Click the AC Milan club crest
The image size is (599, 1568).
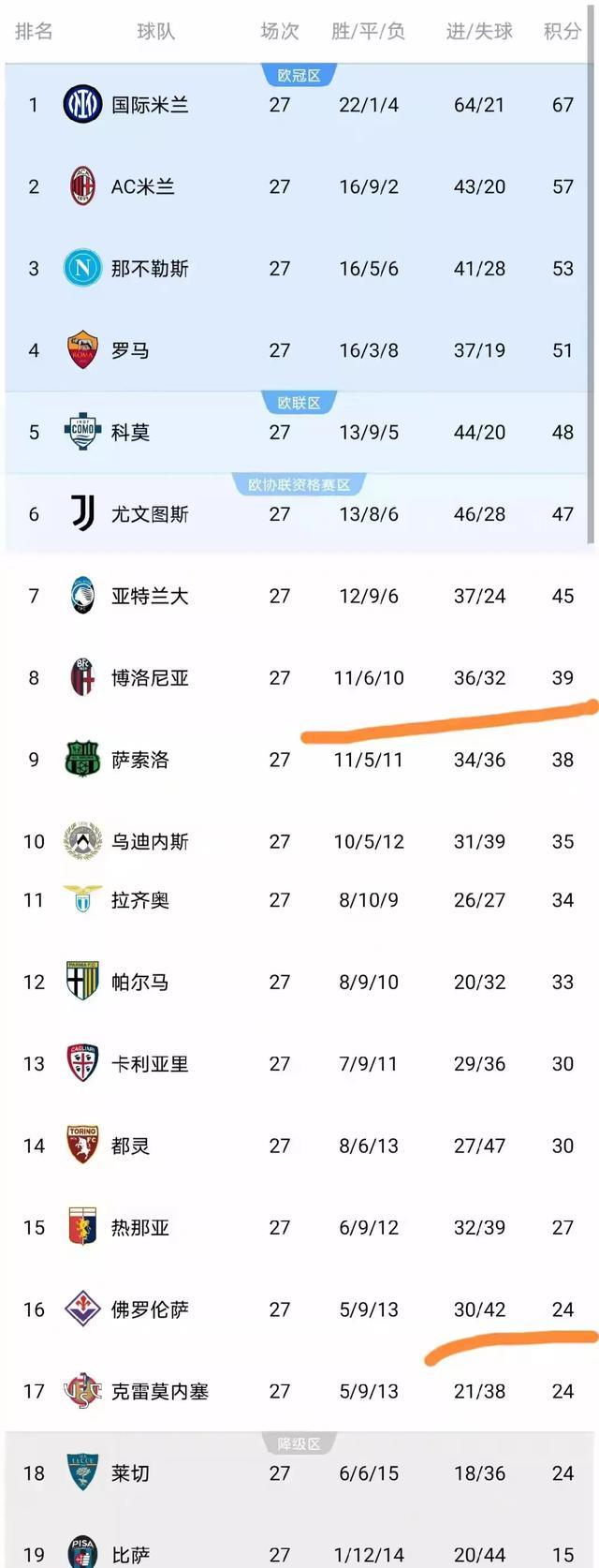(82, 186)
